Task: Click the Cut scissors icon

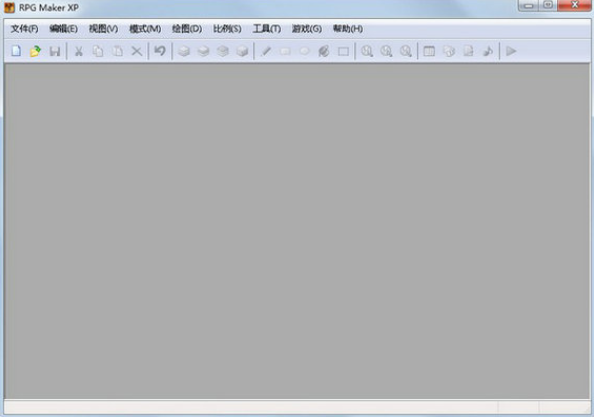Action: pyautogui.click(x=79, y=51)
